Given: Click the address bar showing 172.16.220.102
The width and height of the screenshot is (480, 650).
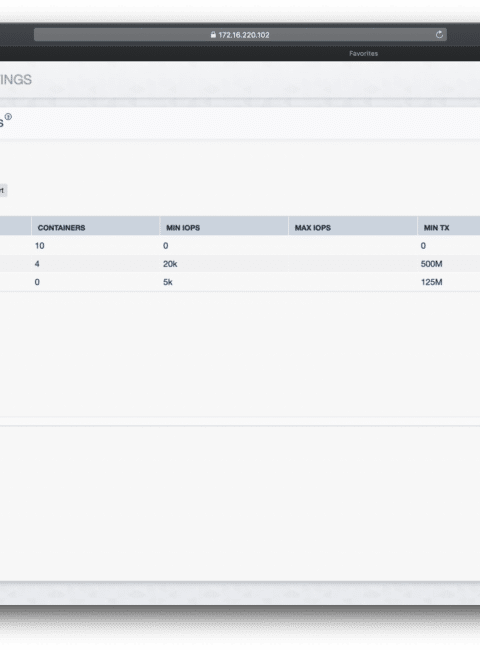Looking at the screenshot, I should click(240, 35).
